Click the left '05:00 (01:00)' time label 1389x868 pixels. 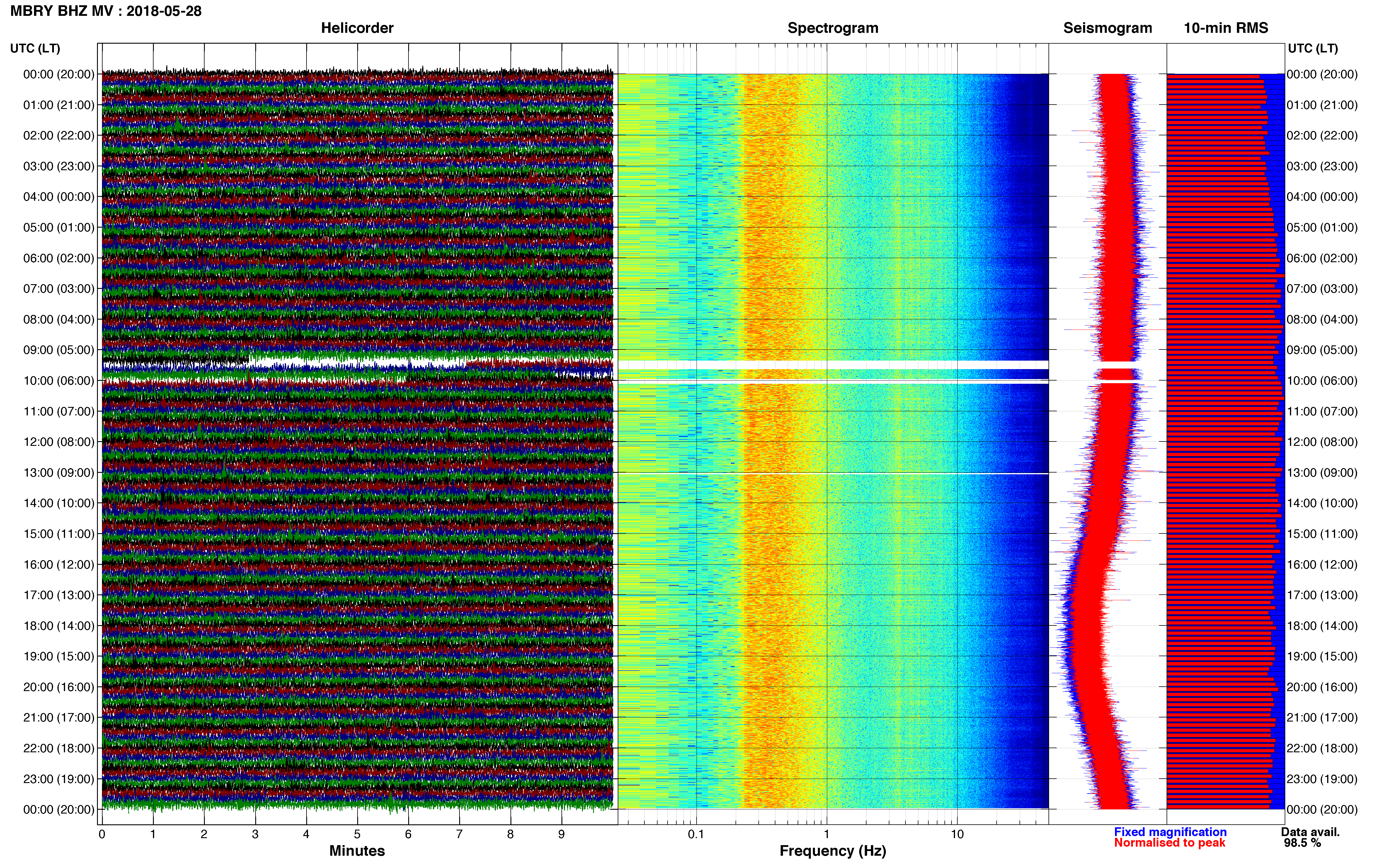(59, 227)
